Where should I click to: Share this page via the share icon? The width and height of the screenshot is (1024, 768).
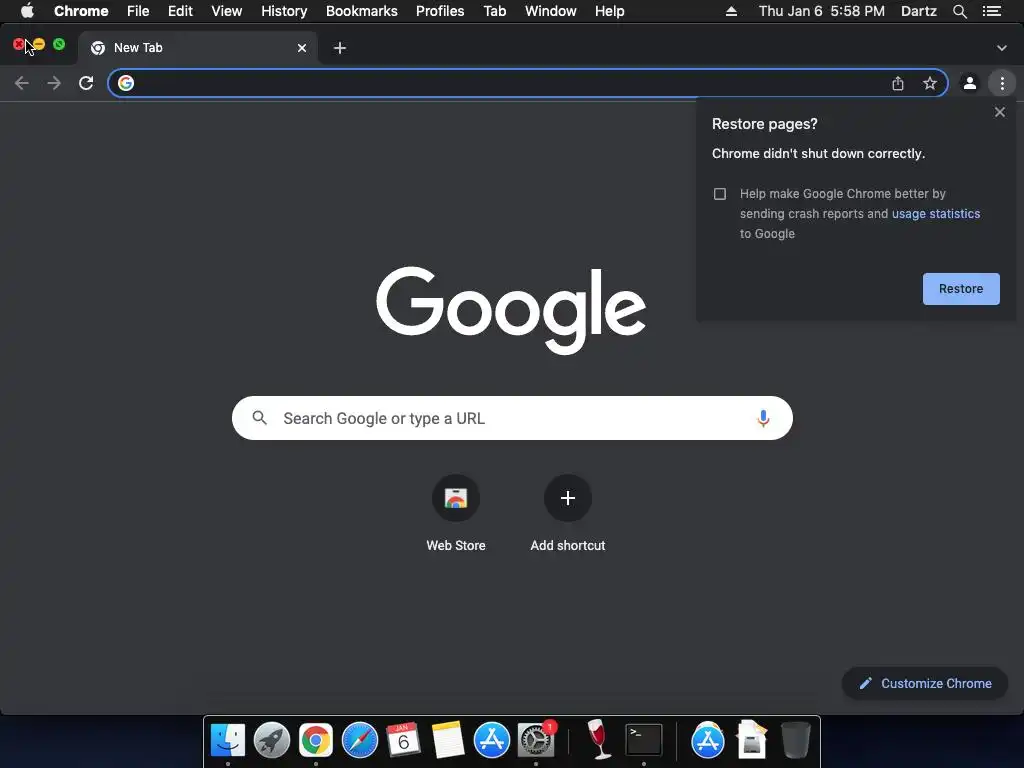point(898,83)
